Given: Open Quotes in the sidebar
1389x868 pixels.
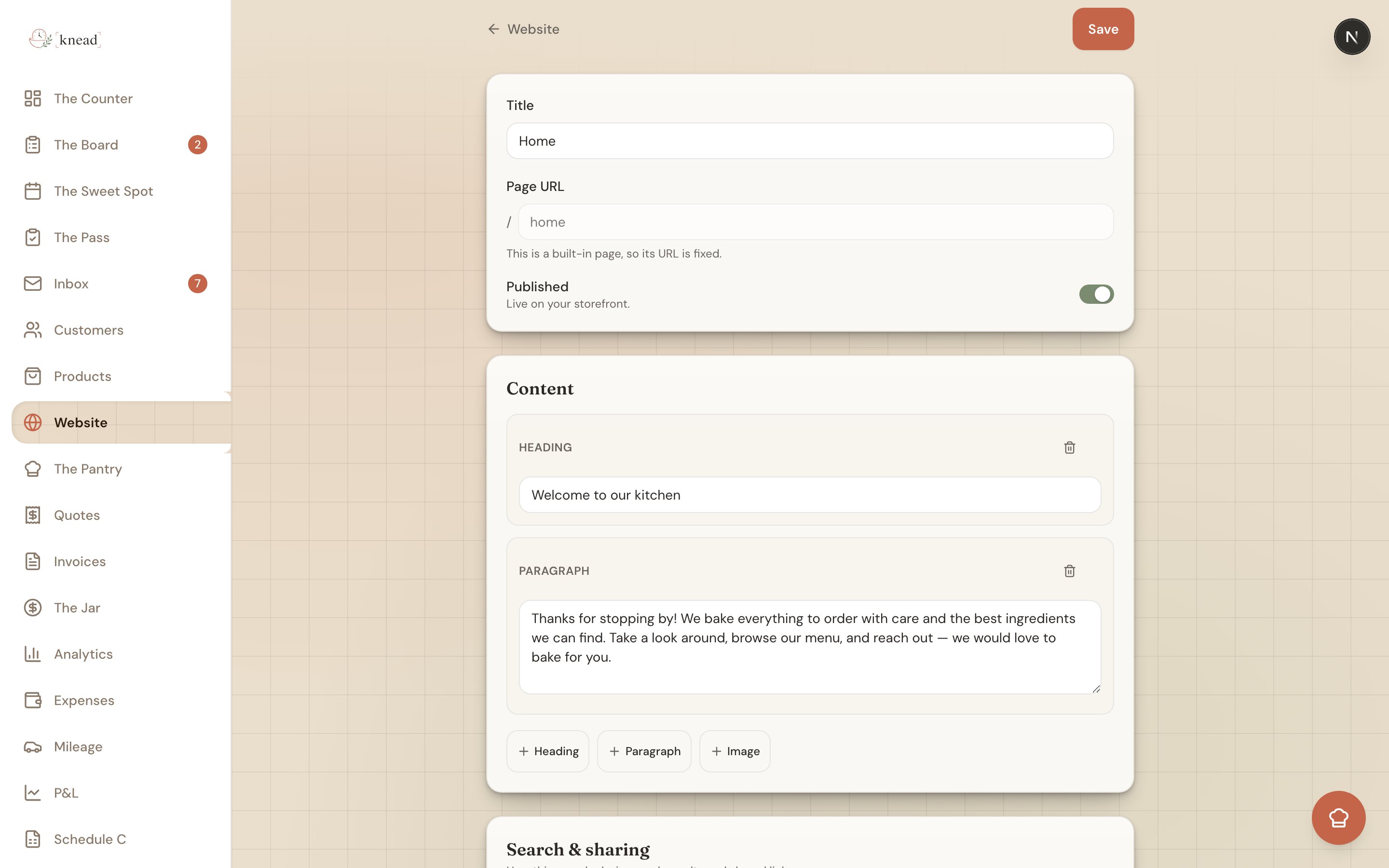Looking at the screenshot, I should pyautogui.click(x=115, y=515).
